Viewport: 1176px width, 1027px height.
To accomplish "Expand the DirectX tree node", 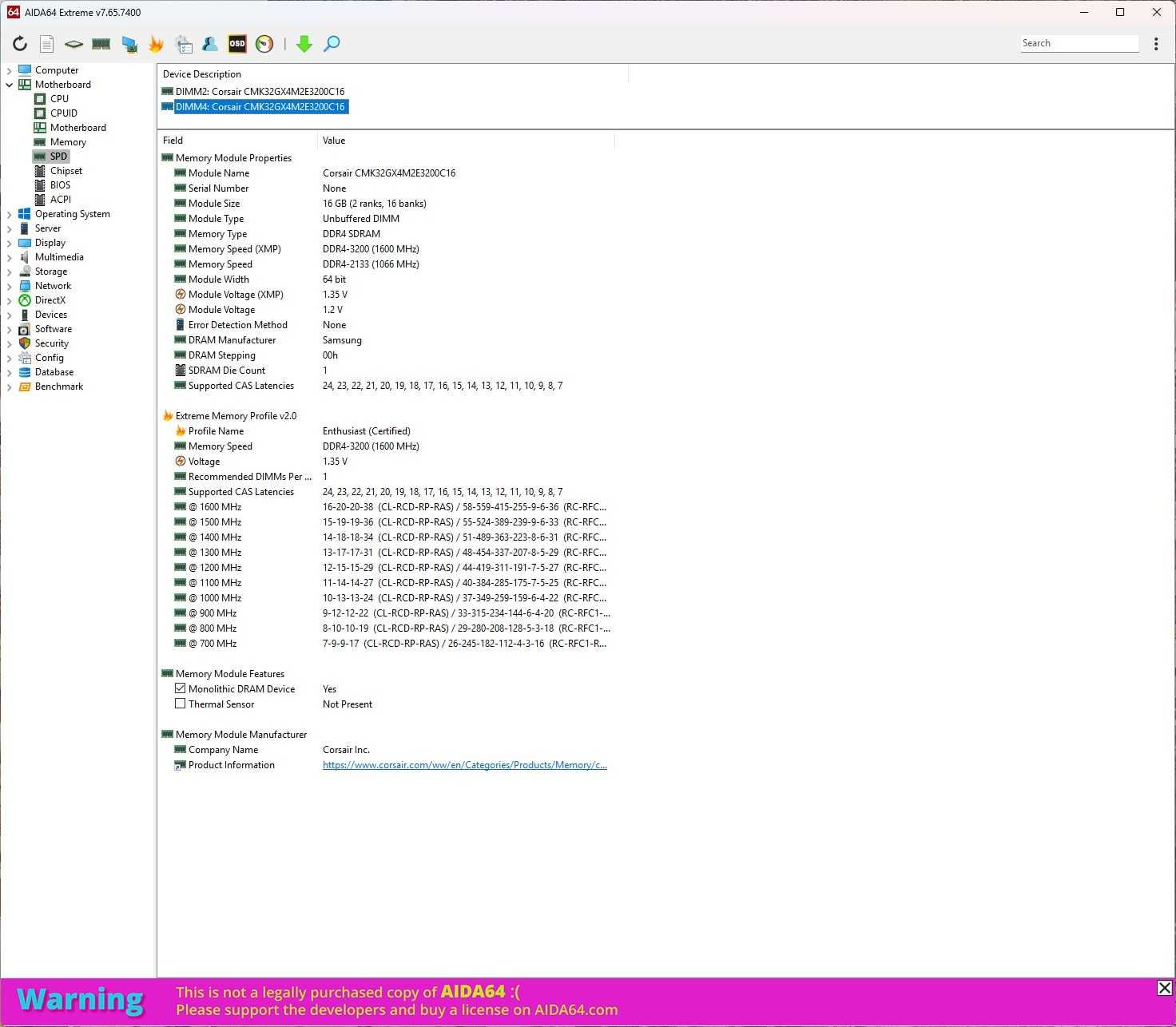I will pyautogui.click(x=9, y=300).
